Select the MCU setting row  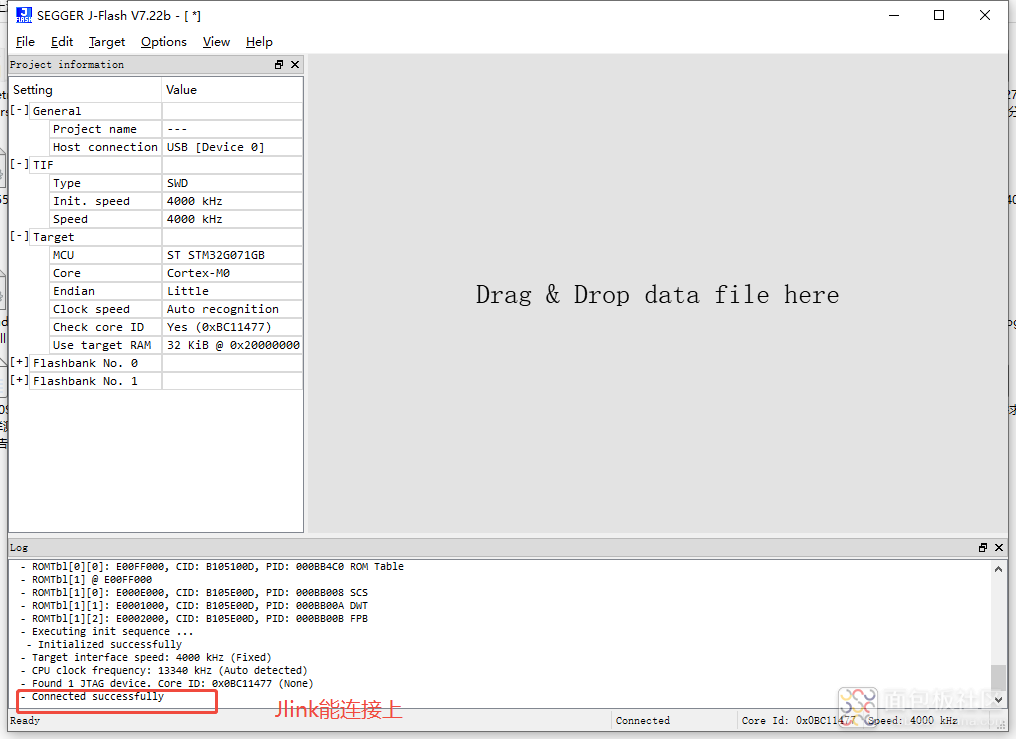coord(176,255)
